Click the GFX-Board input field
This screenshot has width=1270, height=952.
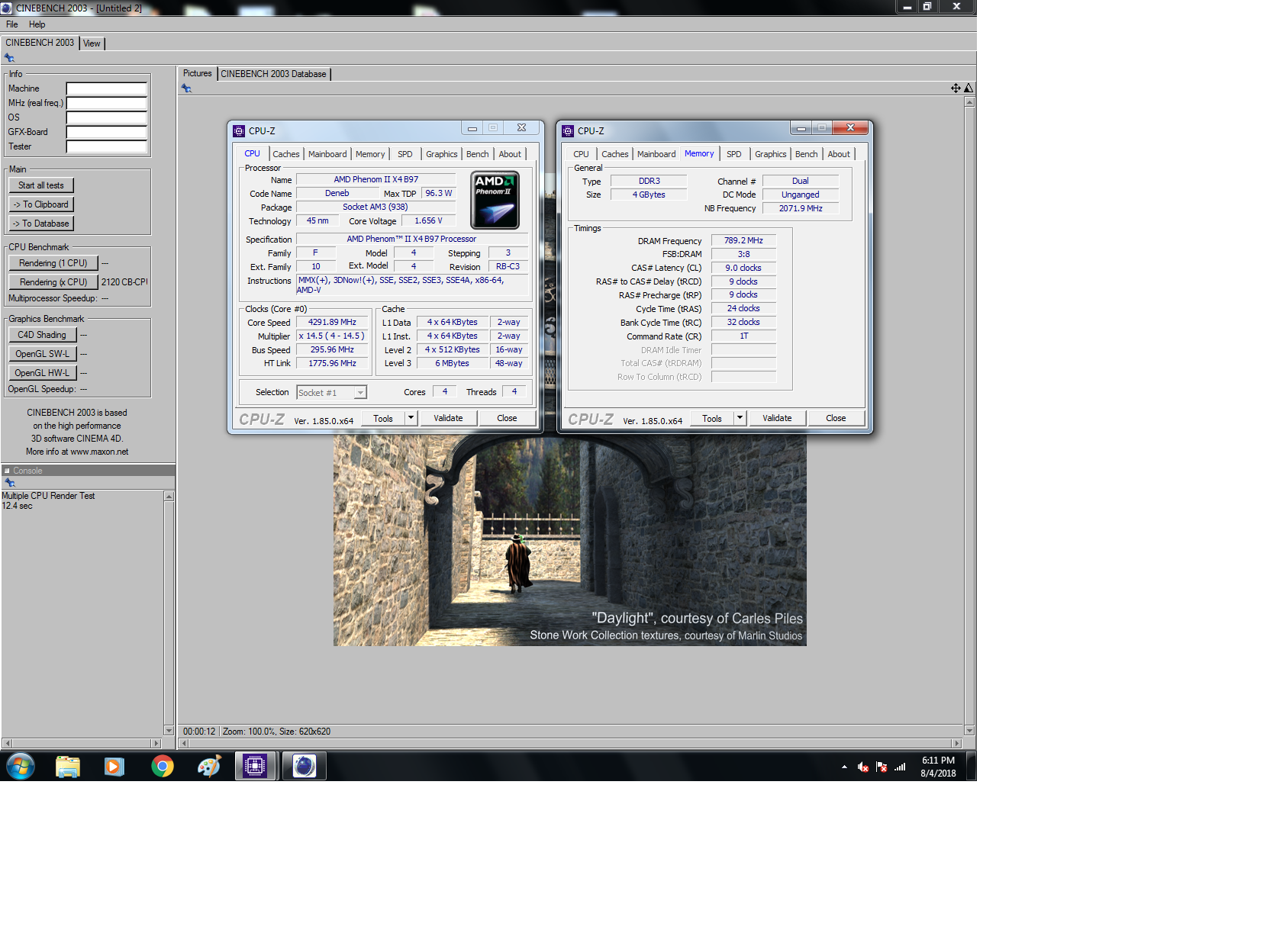pyautogui.click(x=106, y=132)
